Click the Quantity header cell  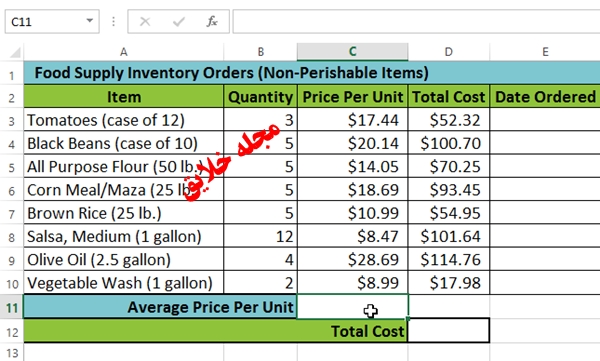pyautogui.click(x=261, y=96)
